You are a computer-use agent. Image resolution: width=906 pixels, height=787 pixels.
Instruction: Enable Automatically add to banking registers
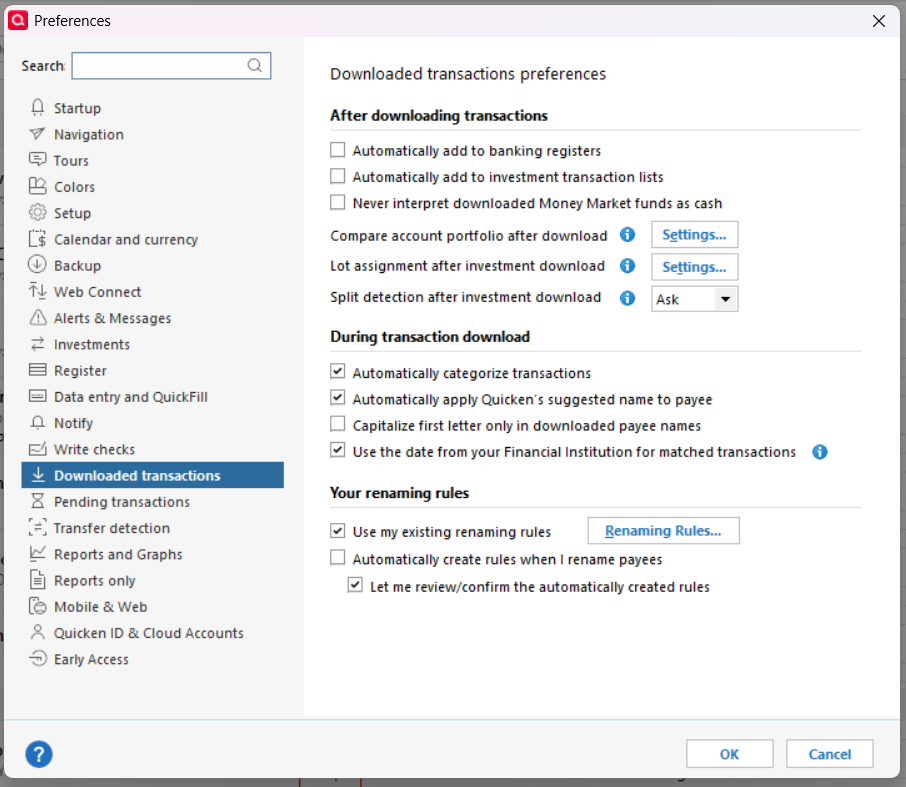[337, 150]
